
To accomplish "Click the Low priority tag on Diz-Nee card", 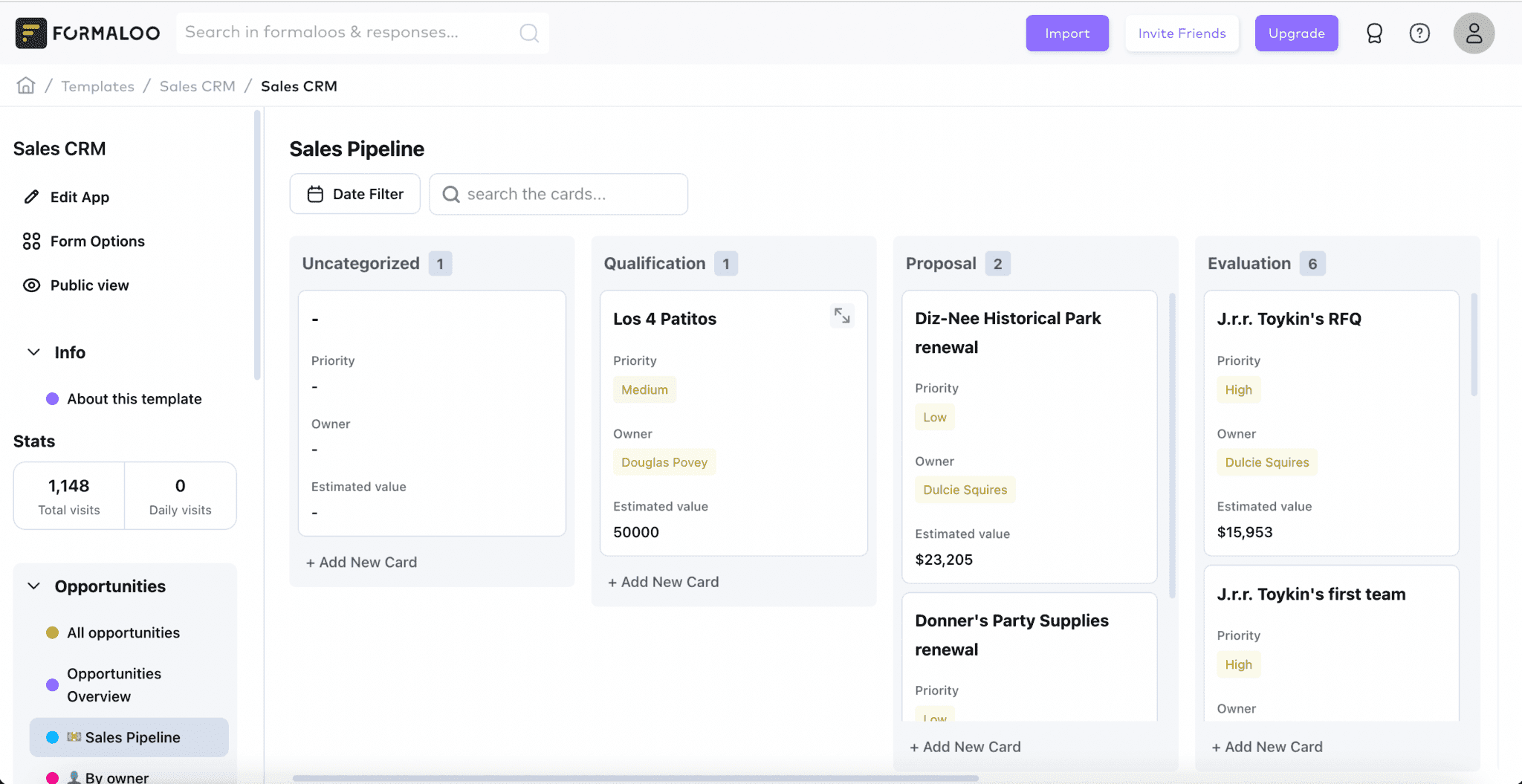I will click(x=934, y=417).
